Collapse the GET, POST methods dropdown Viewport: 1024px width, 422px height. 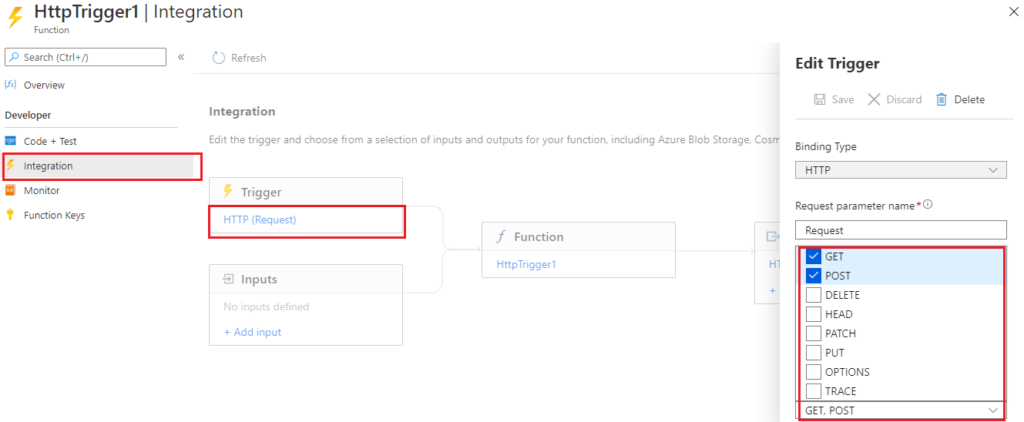901,410
